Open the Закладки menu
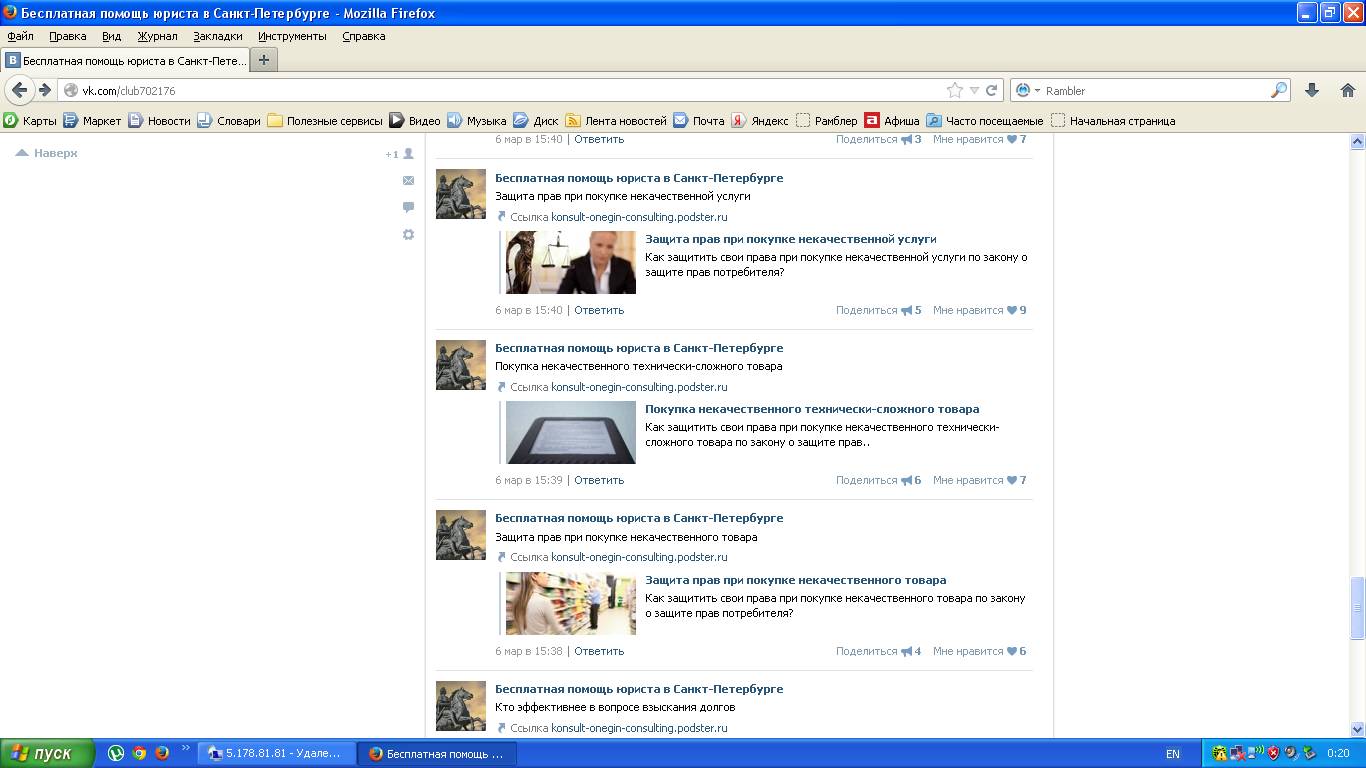 (x=217, y=36)
